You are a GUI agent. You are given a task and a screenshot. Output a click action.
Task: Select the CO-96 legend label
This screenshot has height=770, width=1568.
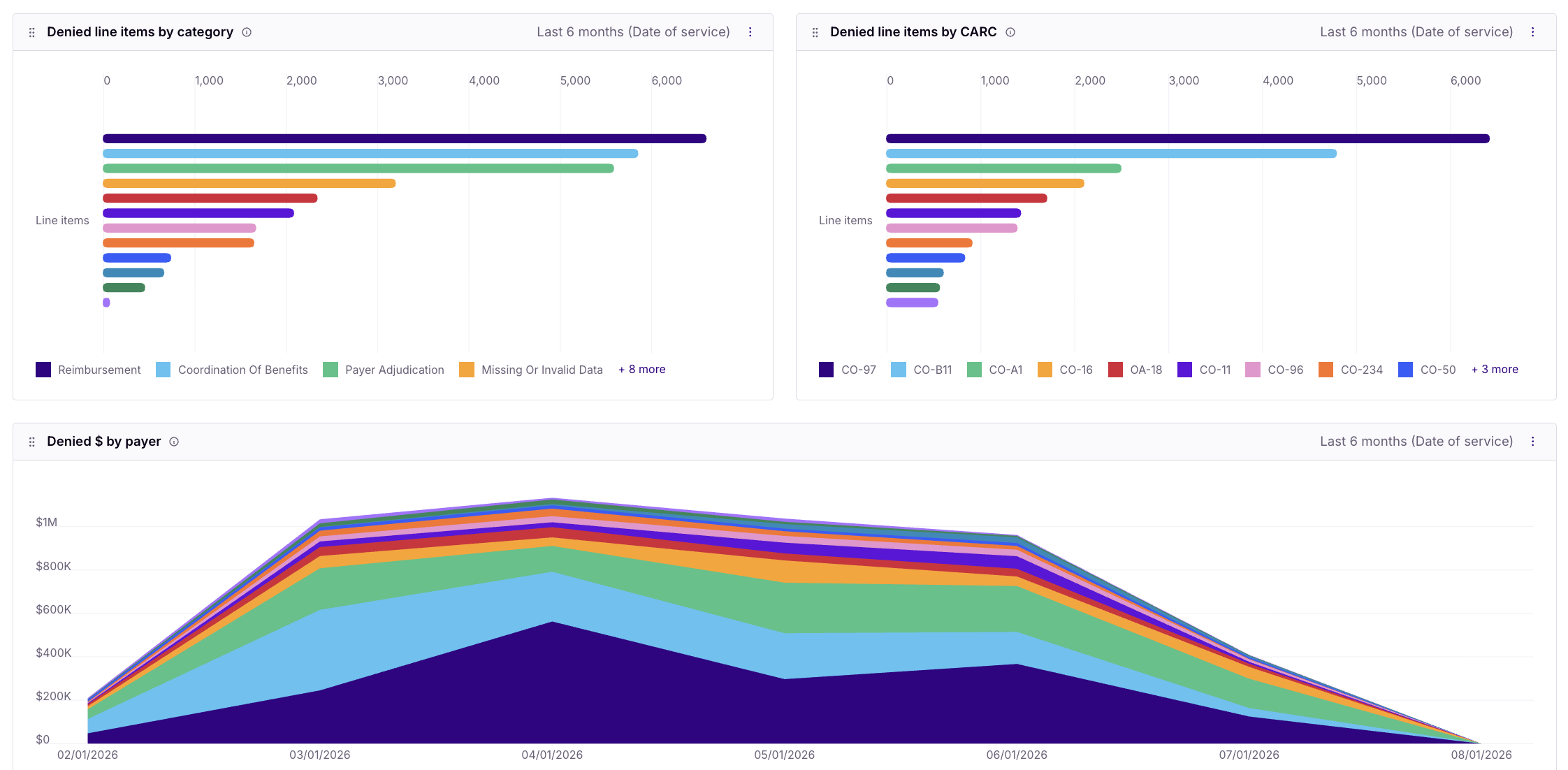point(1286,370)
